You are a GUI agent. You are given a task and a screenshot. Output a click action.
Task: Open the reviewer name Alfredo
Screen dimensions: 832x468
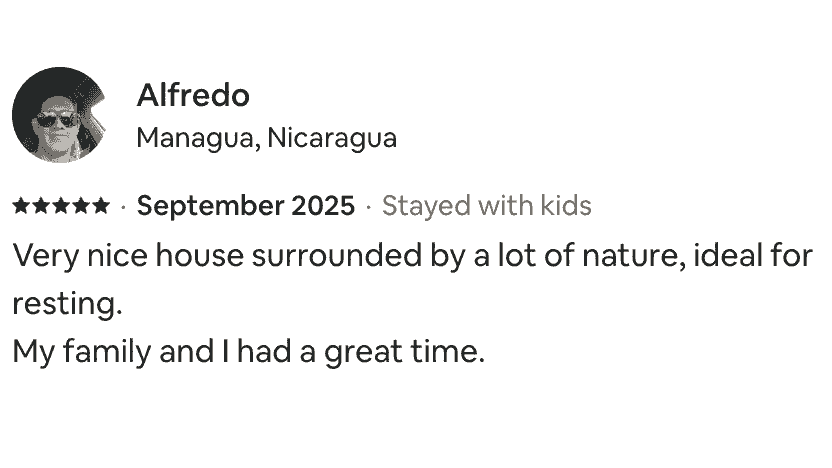tap(192, 96)
